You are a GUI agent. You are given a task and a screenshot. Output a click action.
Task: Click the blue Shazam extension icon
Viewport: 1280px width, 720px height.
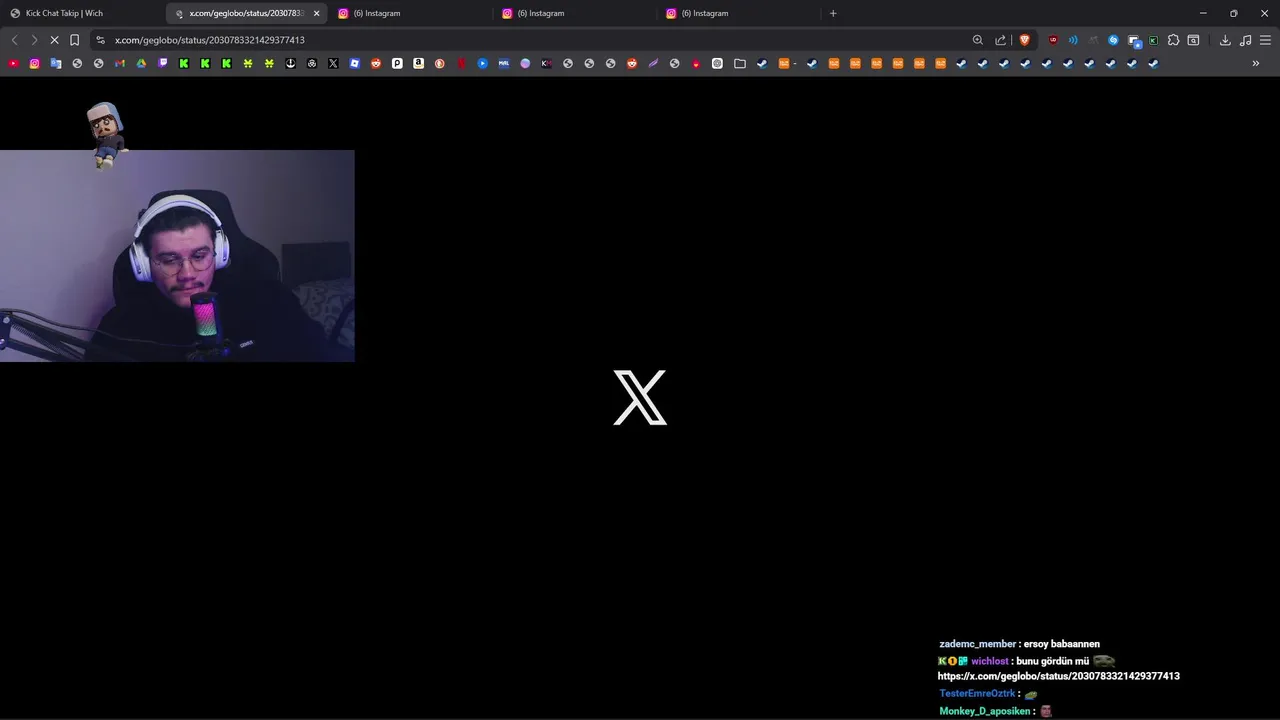tap(1113, 40)
